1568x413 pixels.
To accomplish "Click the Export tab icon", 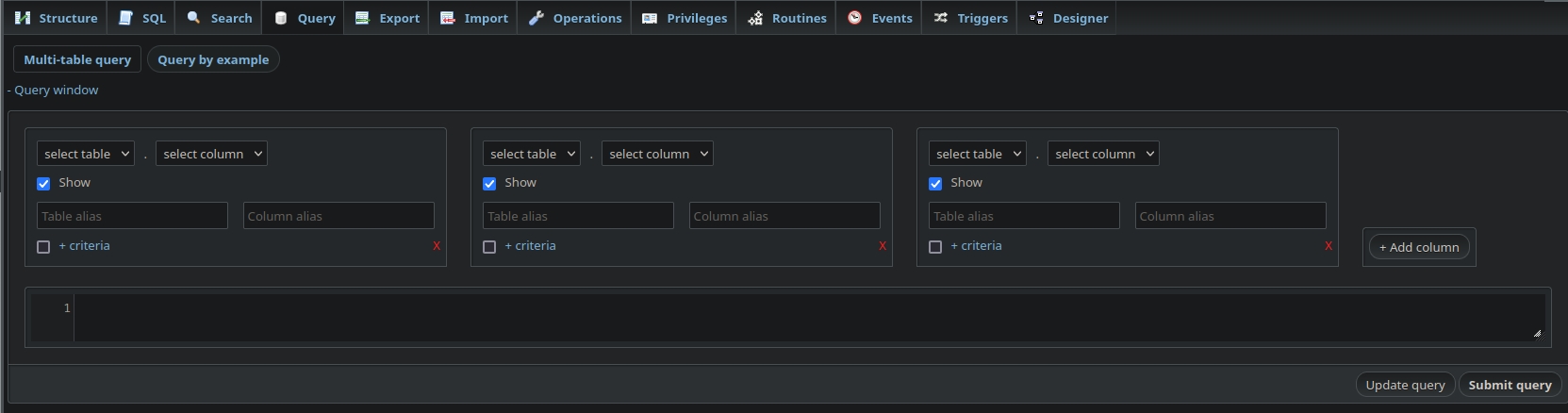I will [x=362, y=18].
